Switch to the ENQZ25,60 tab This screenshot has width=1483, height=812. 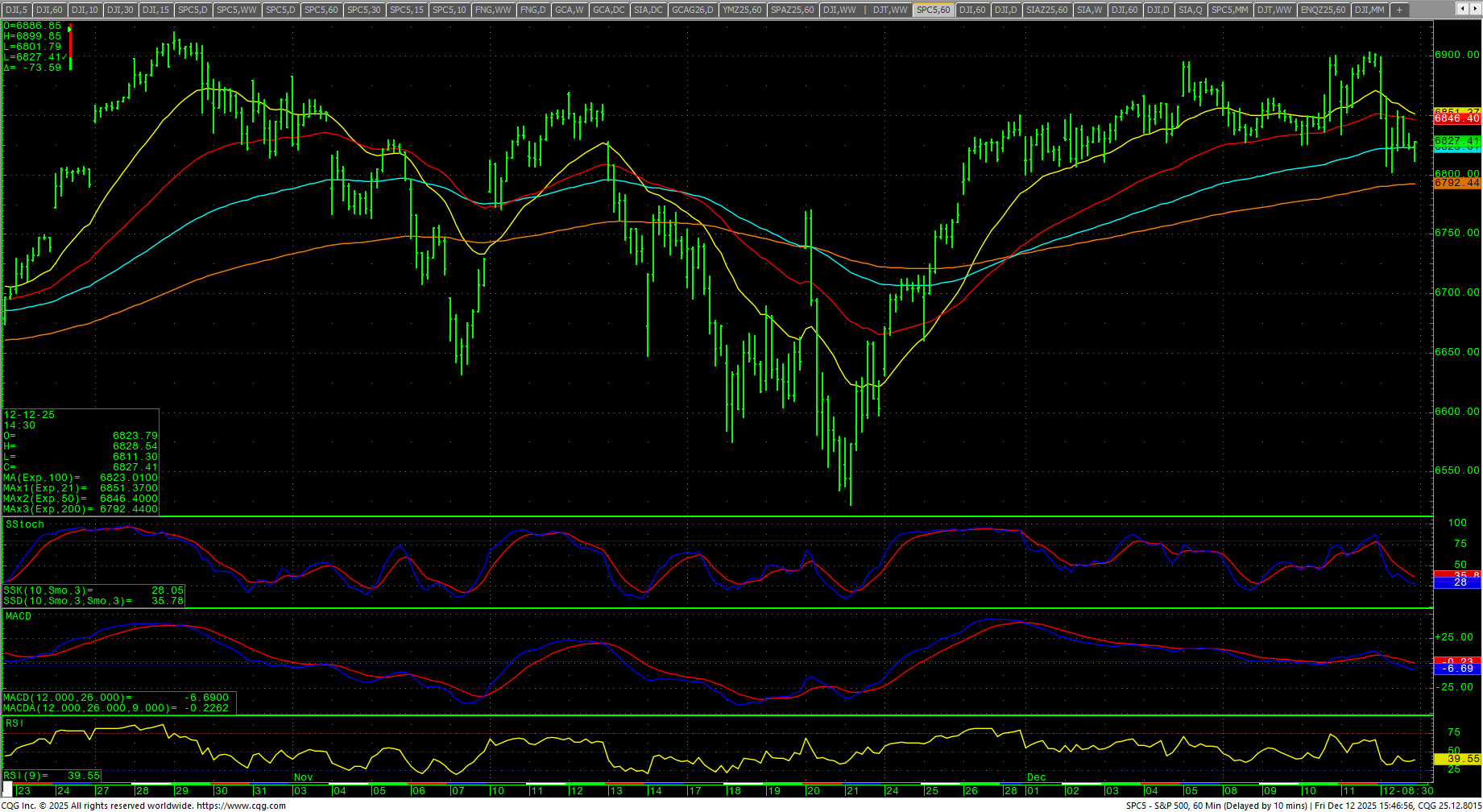point(1323,10)
